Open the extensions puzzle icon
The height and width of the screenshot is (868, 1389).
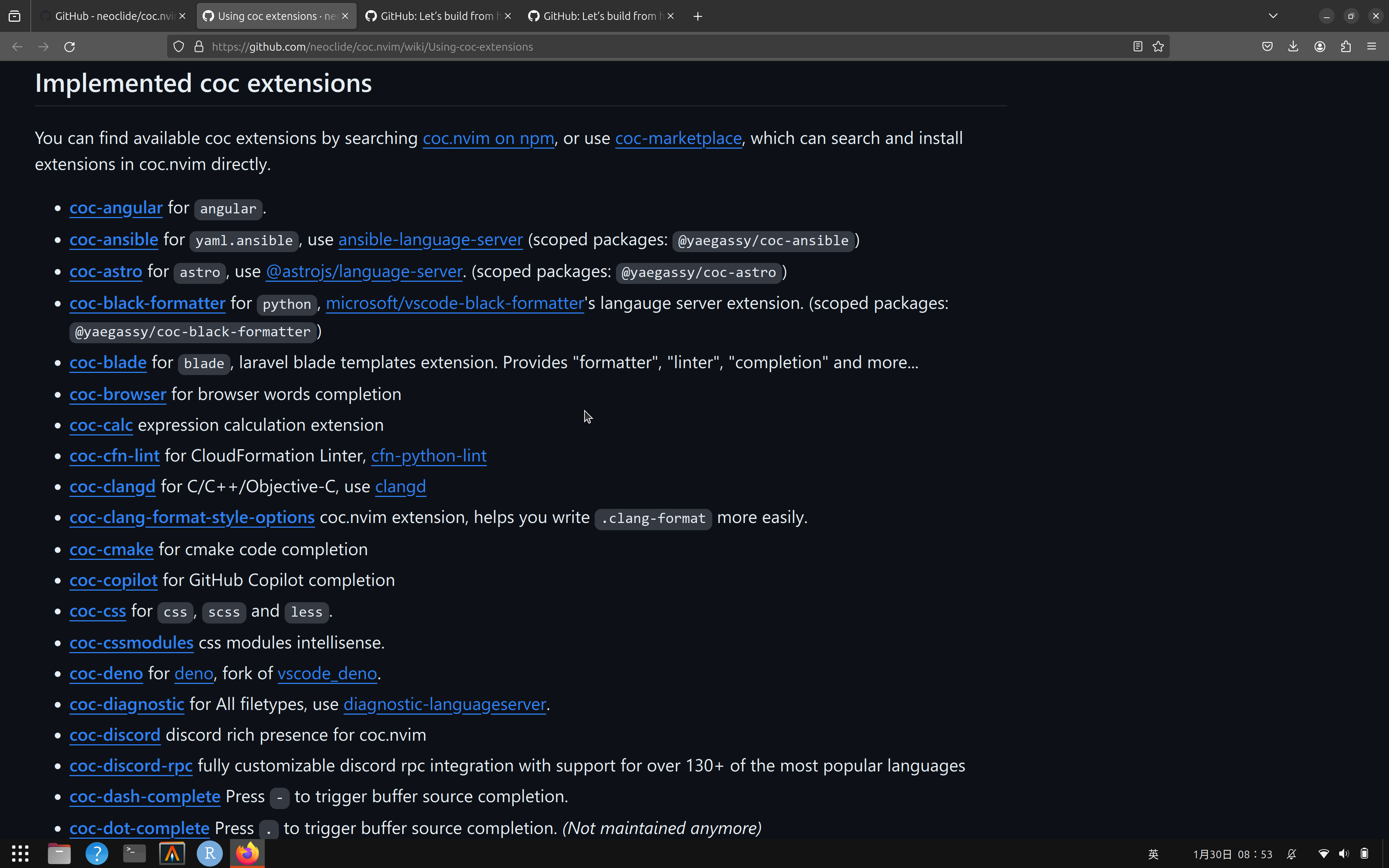point(1346,47)
